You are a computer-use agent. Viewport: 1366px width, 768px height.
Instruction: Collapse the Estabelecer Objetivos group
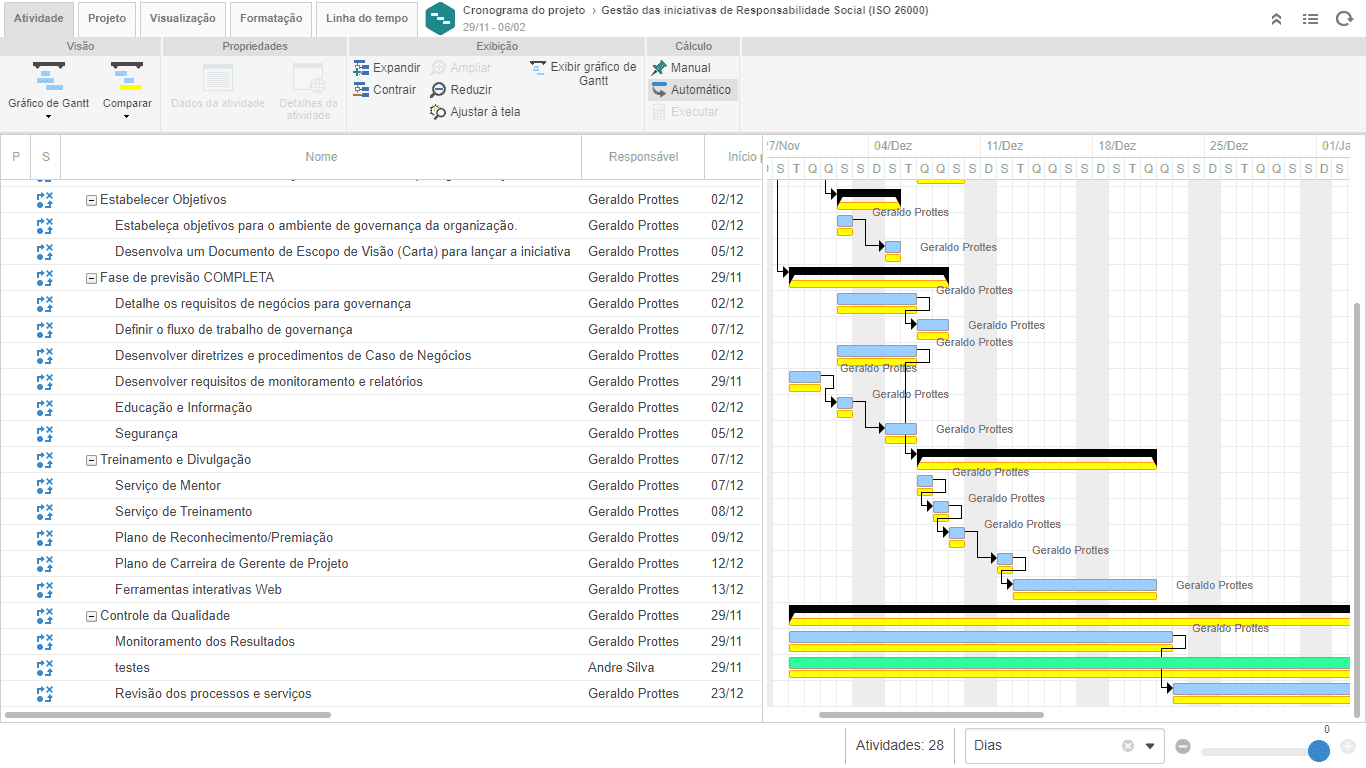click(x=92, y=200)
